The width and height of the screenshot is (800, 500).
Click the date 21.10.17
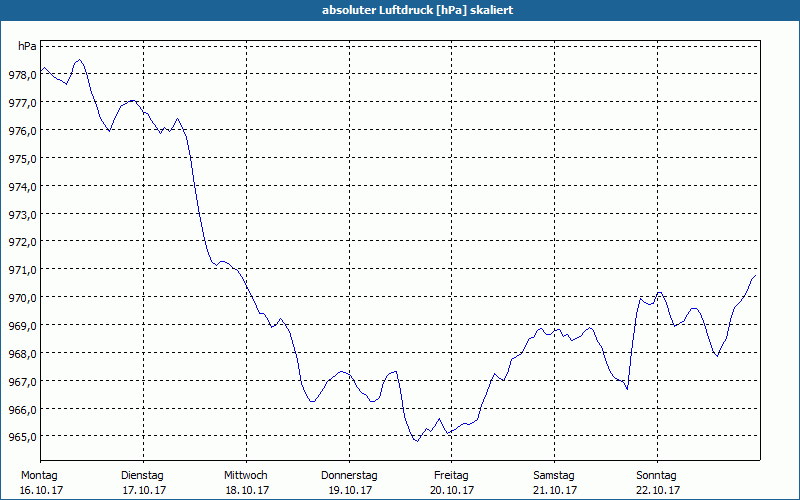click(x=555, y=490)
